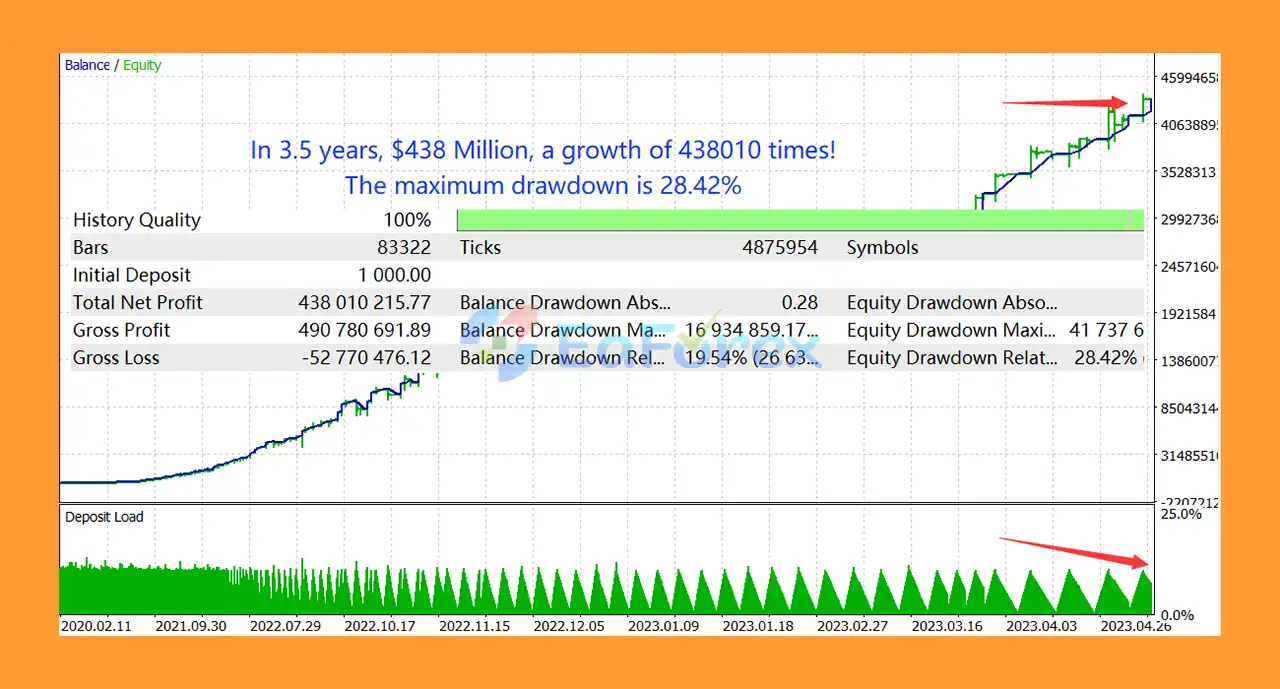The image size is (1280, 689).
Task: Click the 2022.12.05 date on time axis
Action: coord(571,626)
